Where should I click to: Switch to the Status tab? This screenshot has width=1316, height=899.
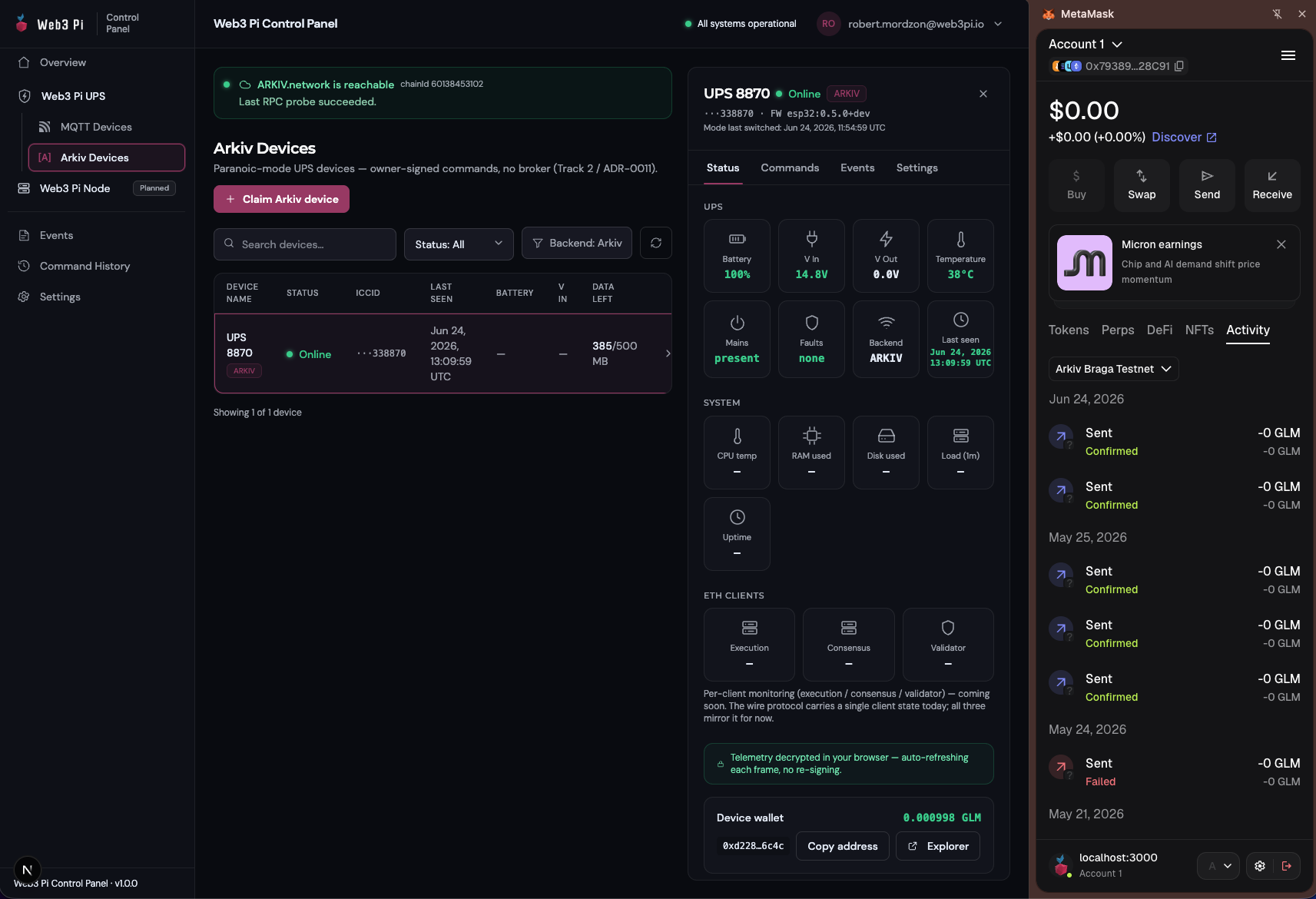coord(723,168)
